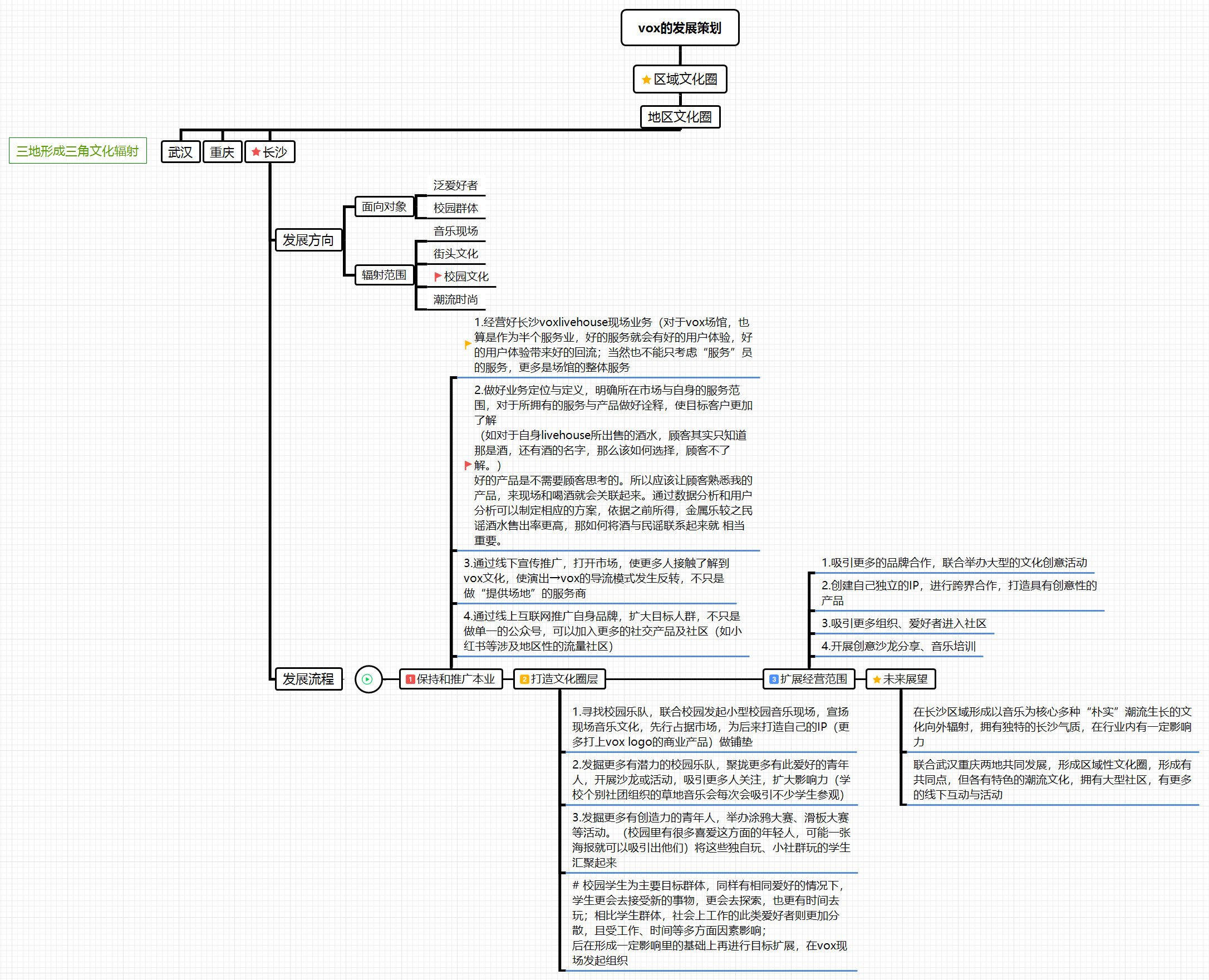
Task: Click the 泛爱好者 leaf
Action: click(x=456, y=185)
